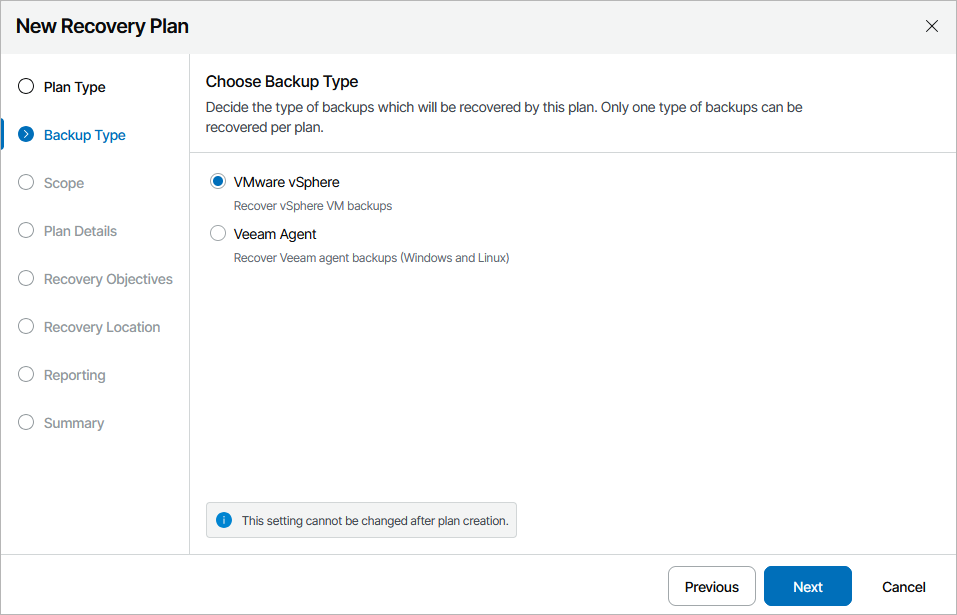Screen dimensions: 957x615
Task: Click the Backup Type step chevron icon
Action: pyautogui.click(x=25, y=134)
